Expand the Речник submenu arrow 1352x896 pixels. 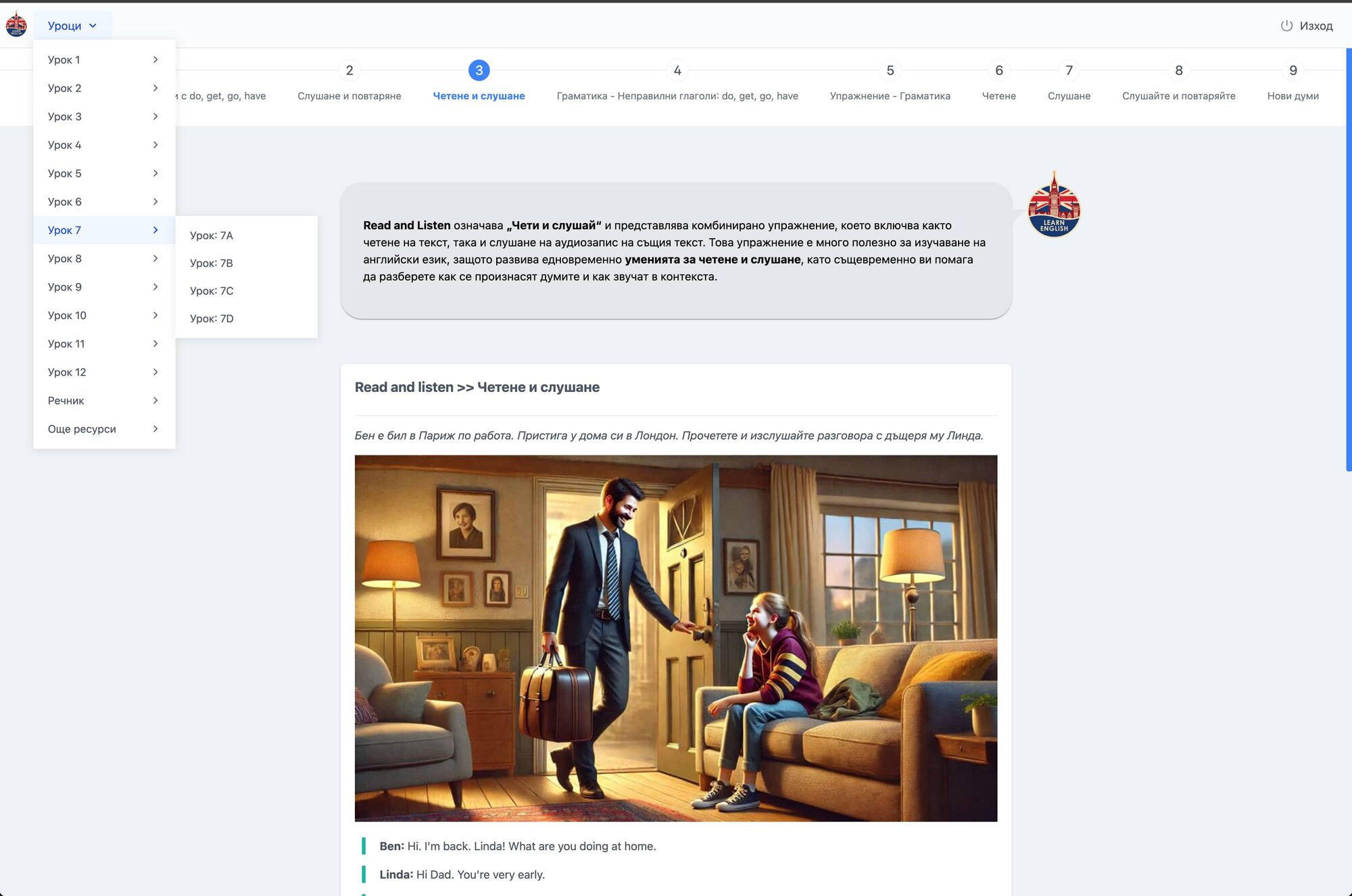pyautogui.click(x=155, y=400)
